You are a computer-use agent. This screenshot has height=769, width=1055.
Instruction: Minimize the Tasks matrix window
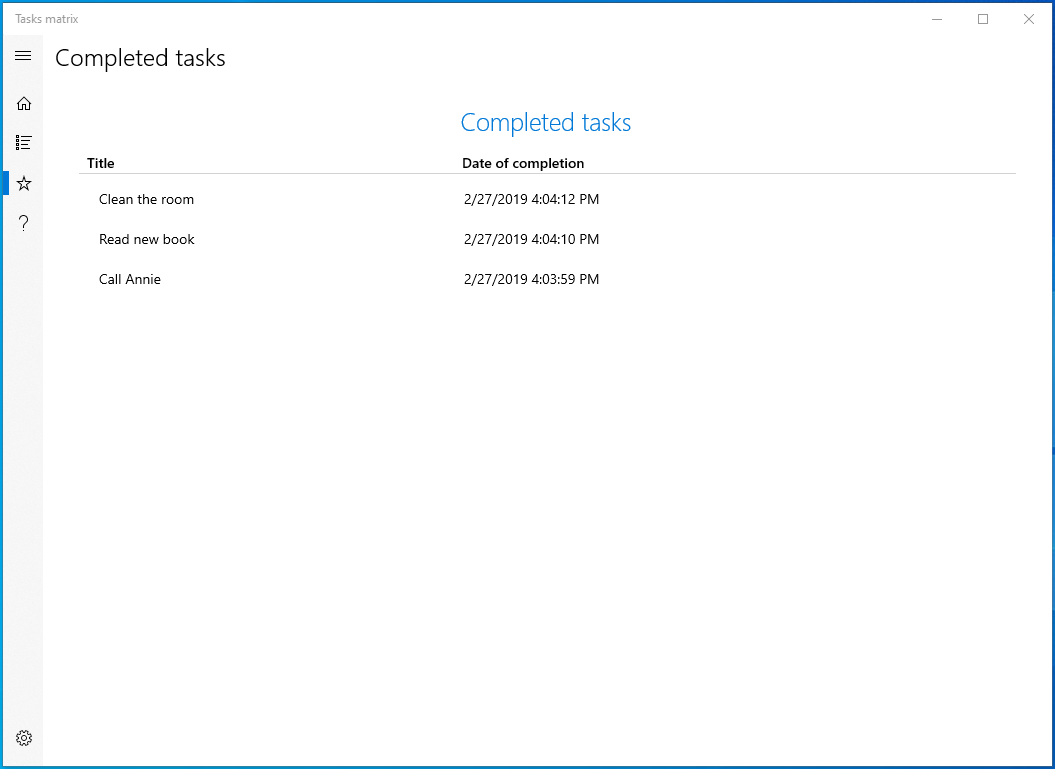(x=937, y=19)
